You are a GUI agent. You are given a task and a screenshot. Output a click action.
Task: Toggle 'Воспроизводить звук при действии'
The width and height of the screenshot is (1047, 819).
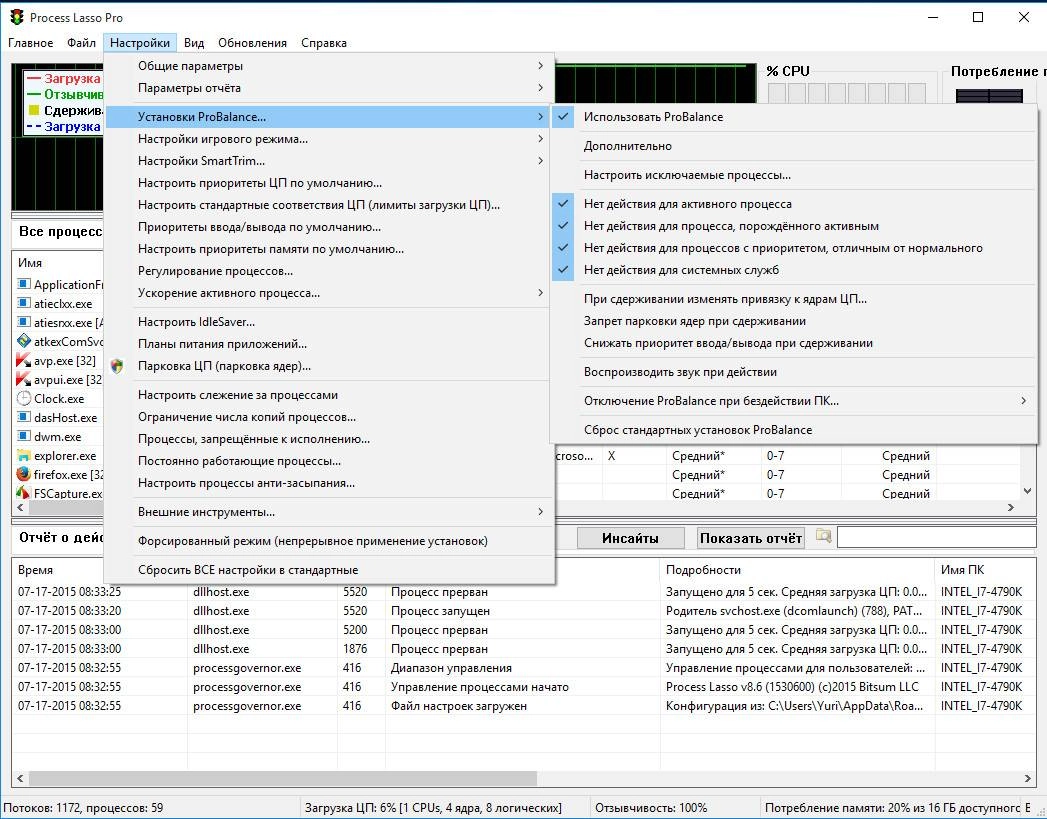(x=794, y=372)
